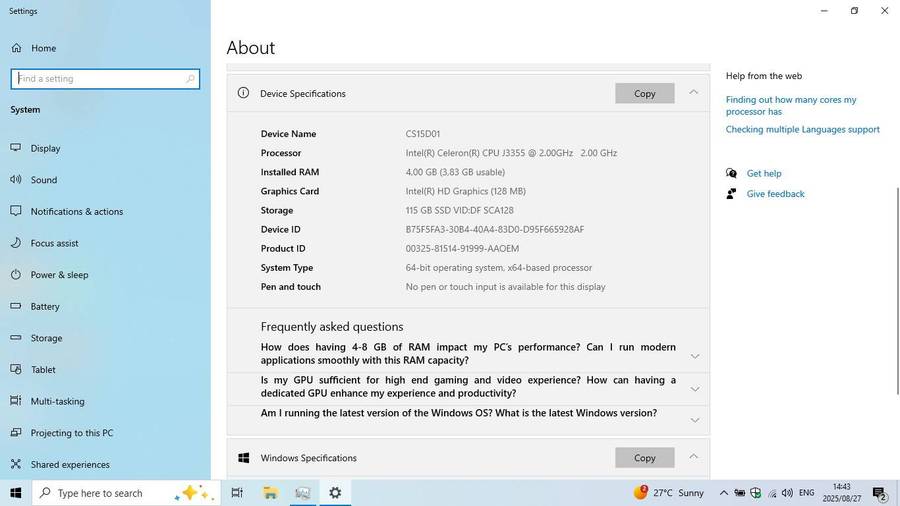Select the Product ID value text
Viewport: 900px width, 506px height.
point(462,248)
